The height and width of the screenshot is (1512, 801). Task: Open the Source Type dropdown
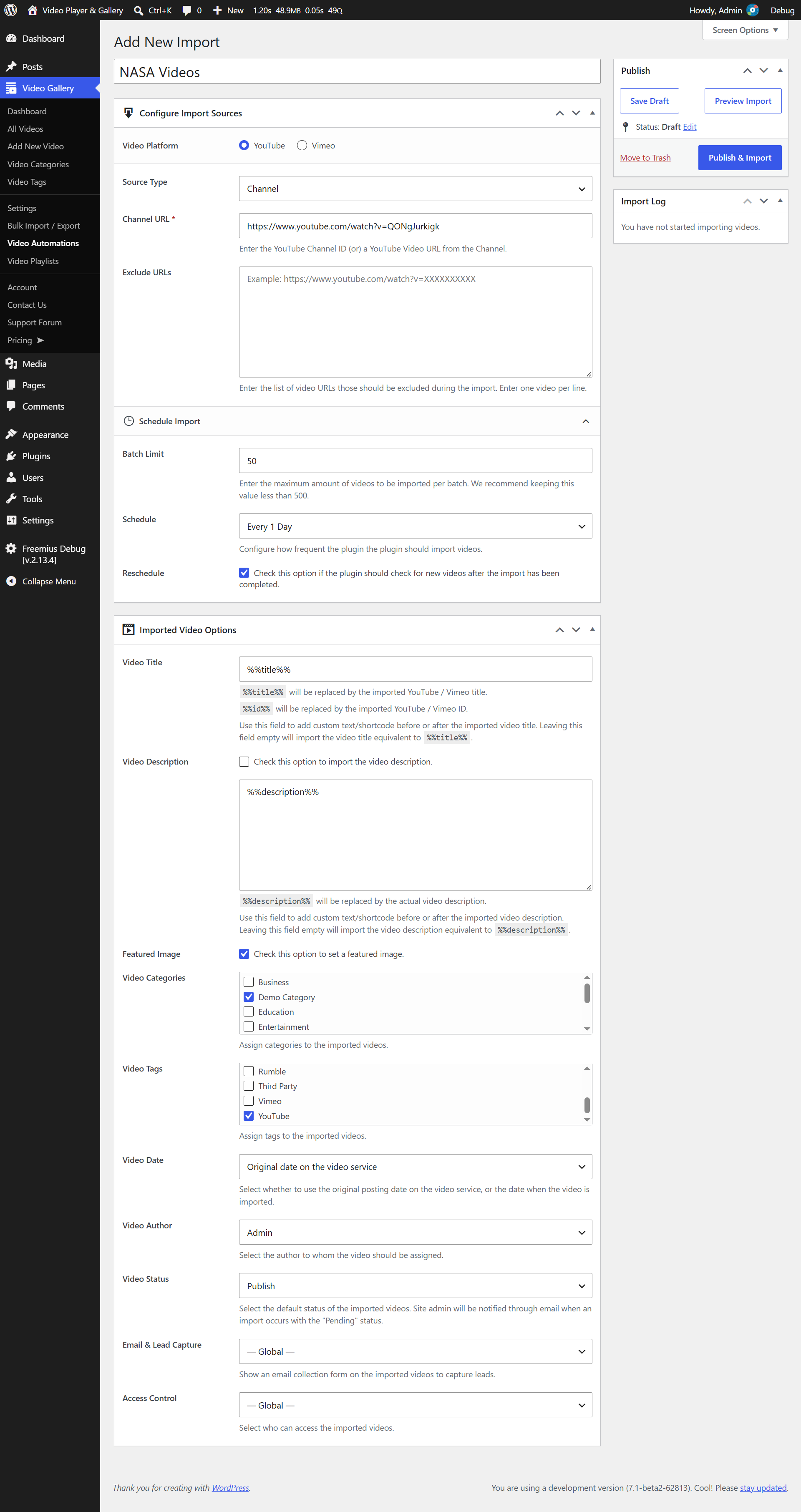click(416, 189)
